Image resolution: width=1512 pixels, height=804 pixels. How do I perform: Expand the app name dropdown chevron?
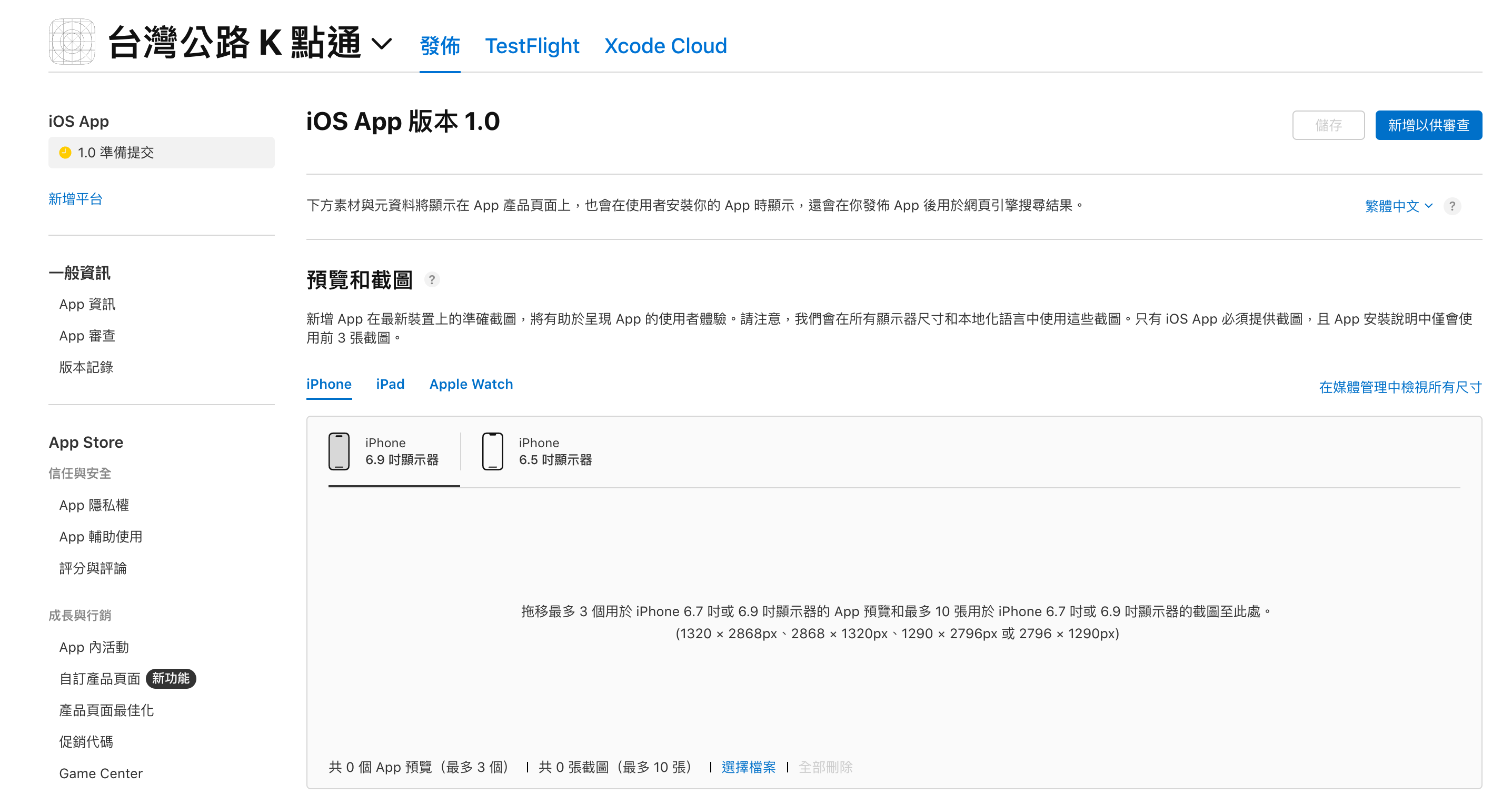point(382,43)
